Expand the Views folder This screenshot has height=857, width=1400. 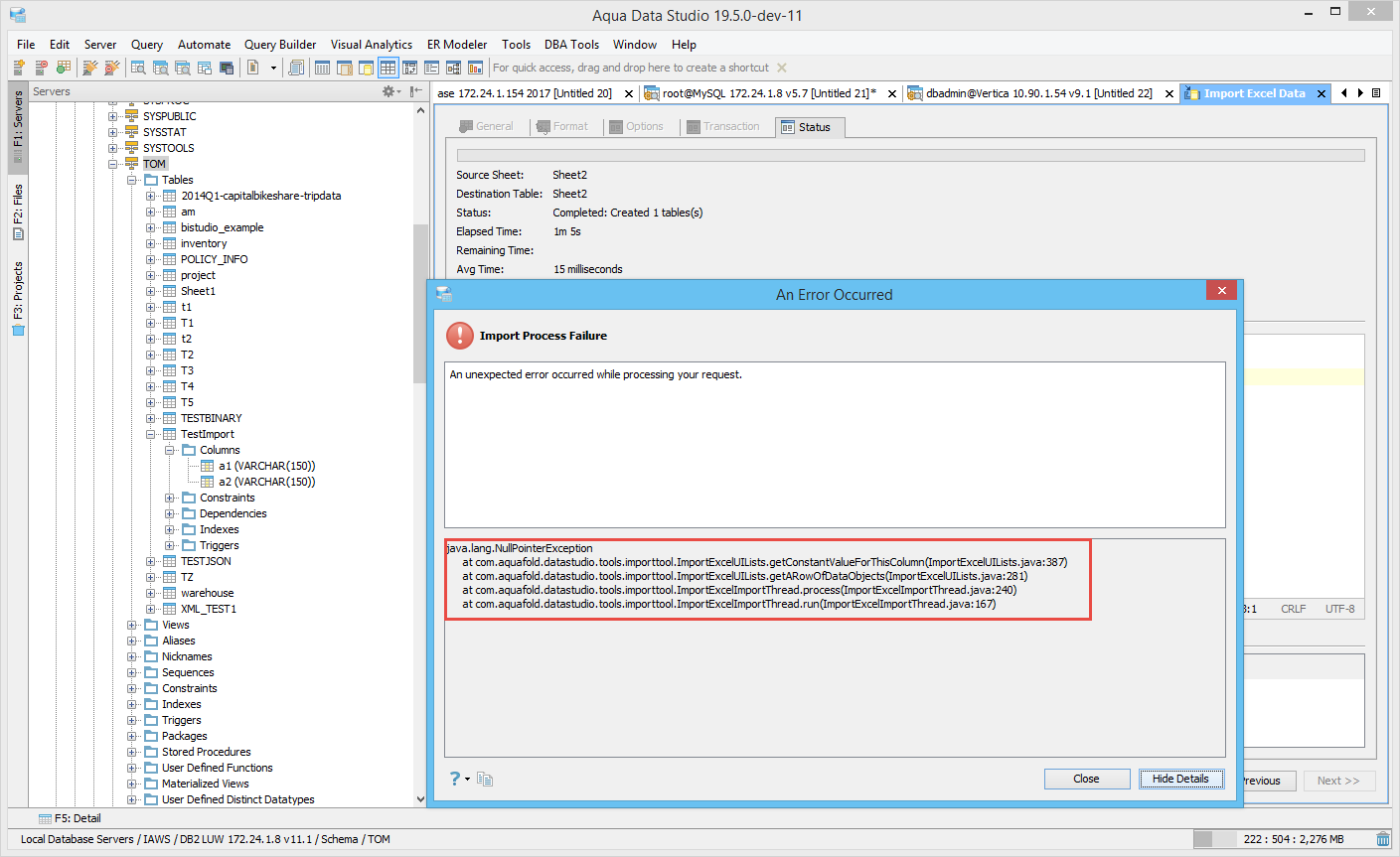coord(132,625)
